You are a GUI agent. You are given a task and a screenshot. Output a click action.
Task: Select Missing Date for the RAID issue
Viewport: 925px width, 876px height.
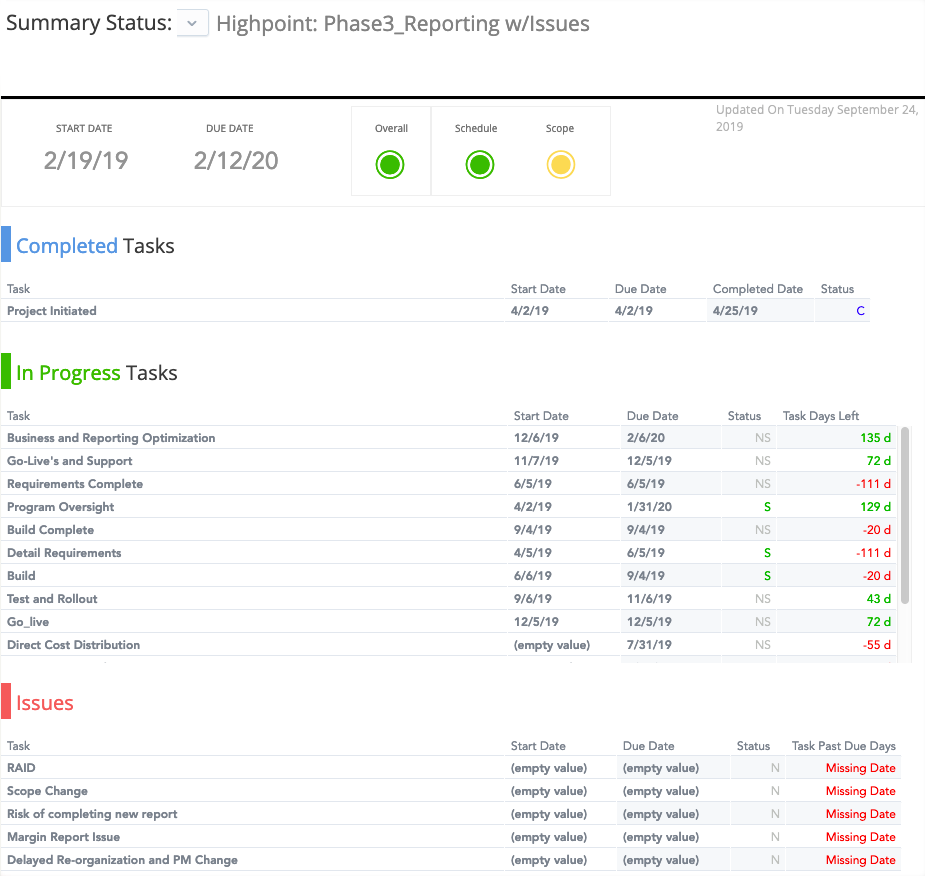point(860,767)
